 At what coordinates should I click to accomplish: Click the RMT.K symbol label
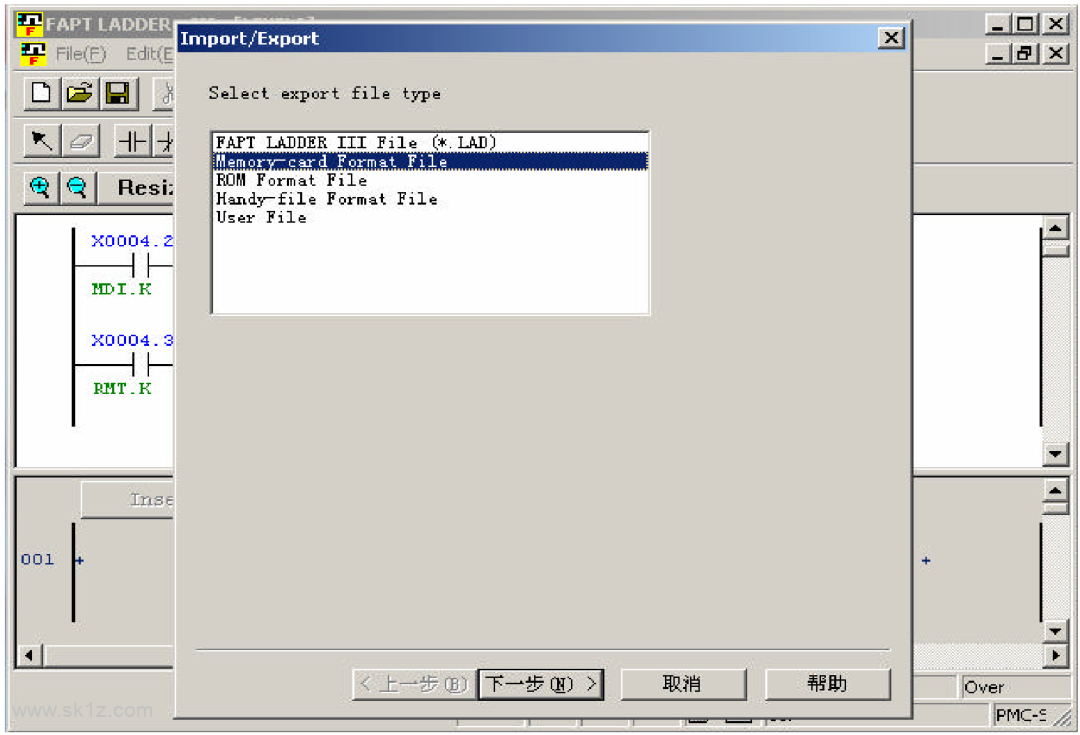(122, 389)
